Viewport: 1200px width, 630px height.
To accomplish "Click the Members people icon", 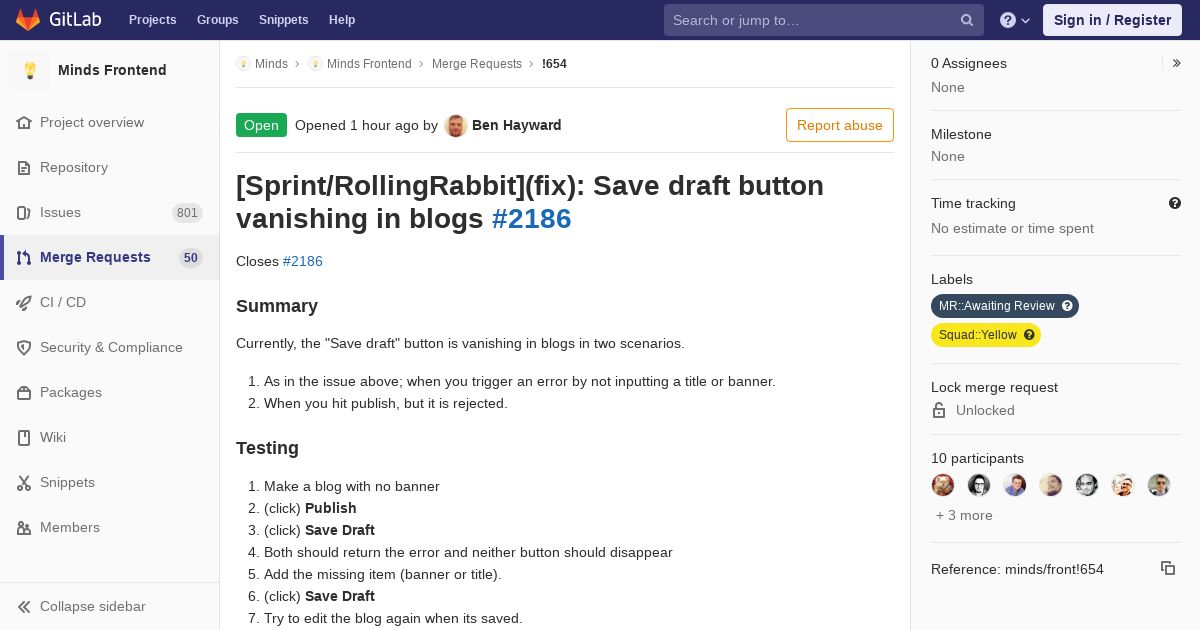I will tap(24, 528).
